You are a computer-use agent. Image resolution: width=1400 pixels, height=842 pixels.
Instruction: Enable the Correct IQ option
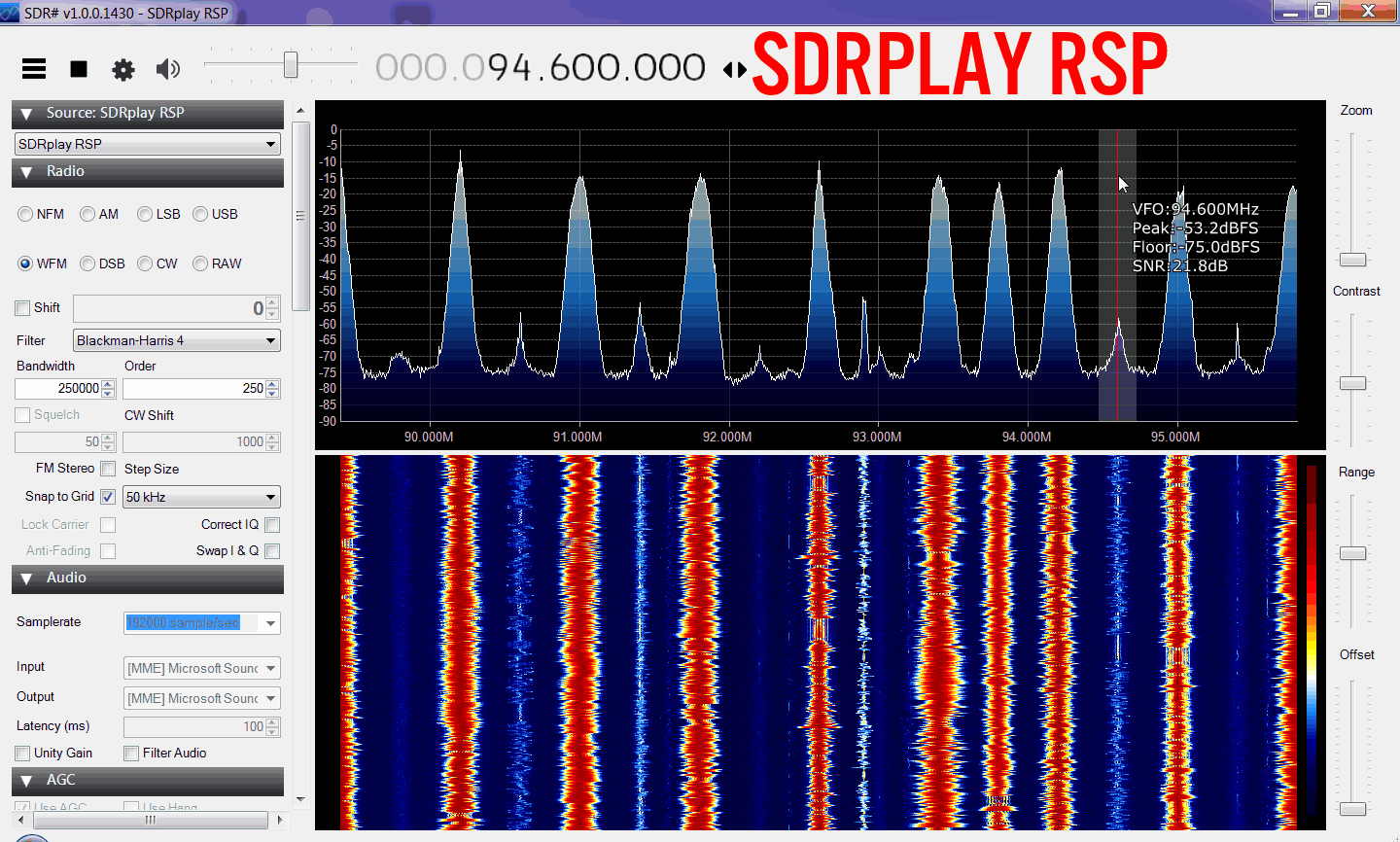point(274,524)
